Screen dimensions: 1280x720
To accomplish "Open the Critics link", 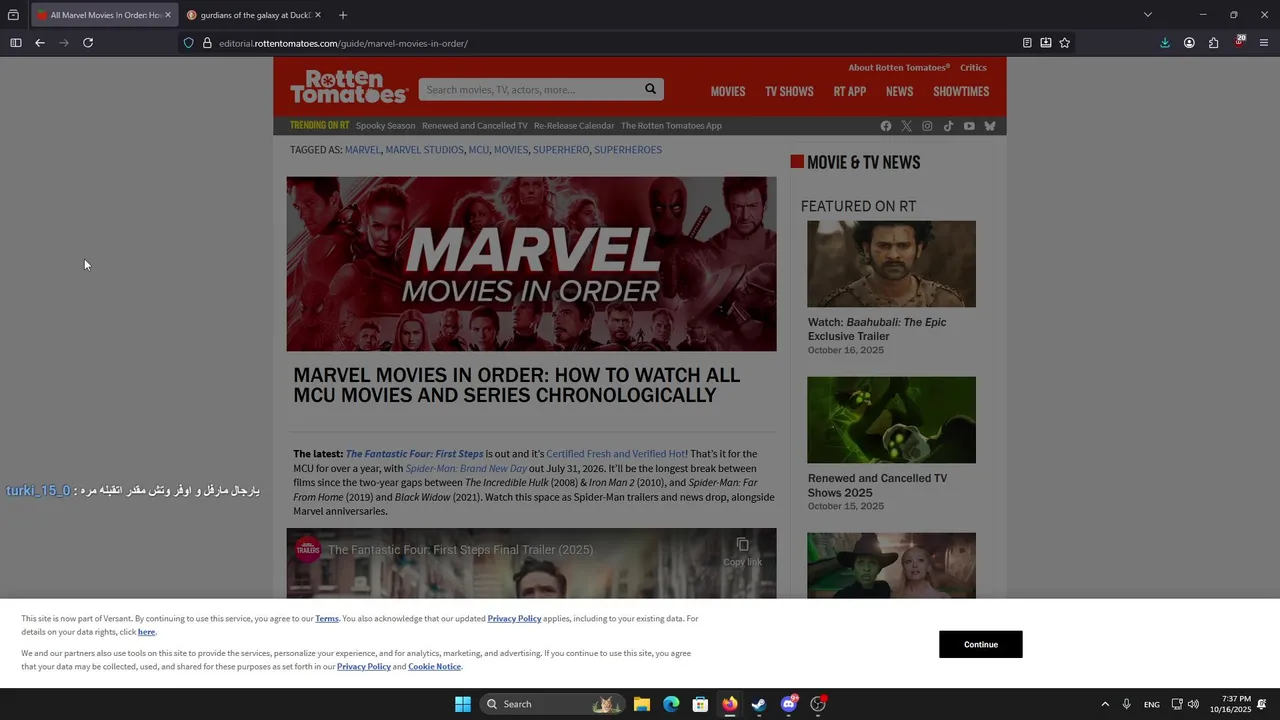I will click(973, 68).
